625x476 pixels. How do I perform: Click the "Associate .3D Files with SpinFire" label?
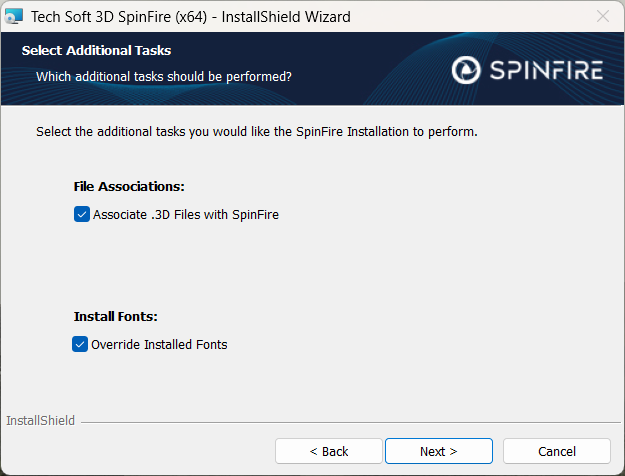[x=185, y=214]
